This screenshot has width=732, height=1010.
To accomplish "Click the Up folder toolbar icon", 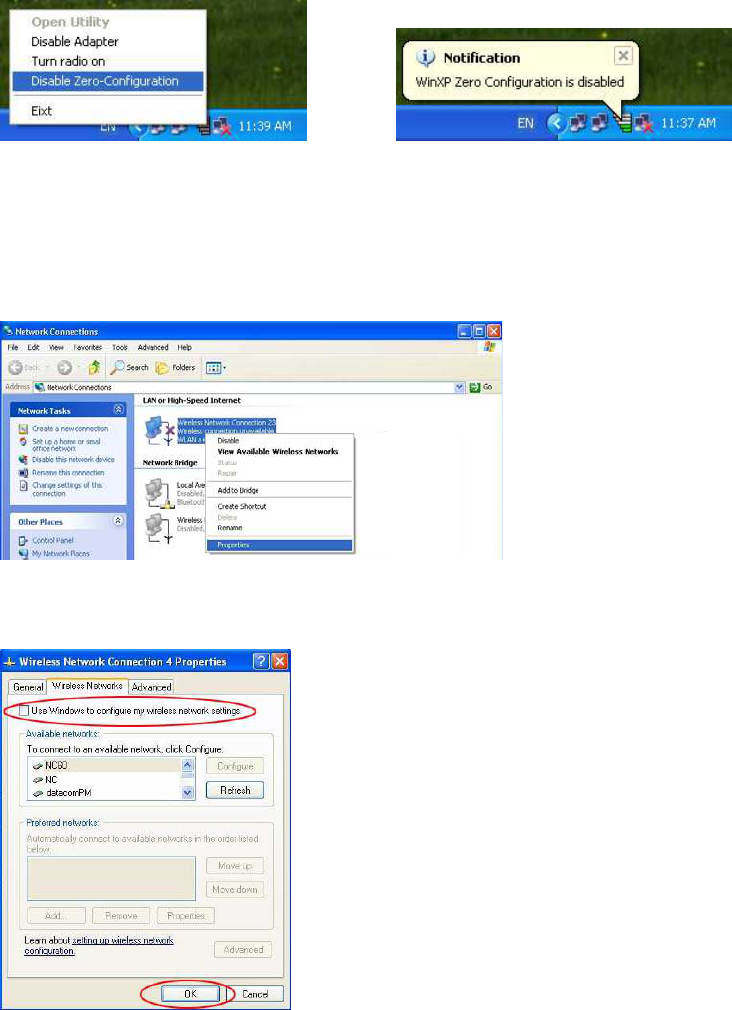I will [94, 367].
